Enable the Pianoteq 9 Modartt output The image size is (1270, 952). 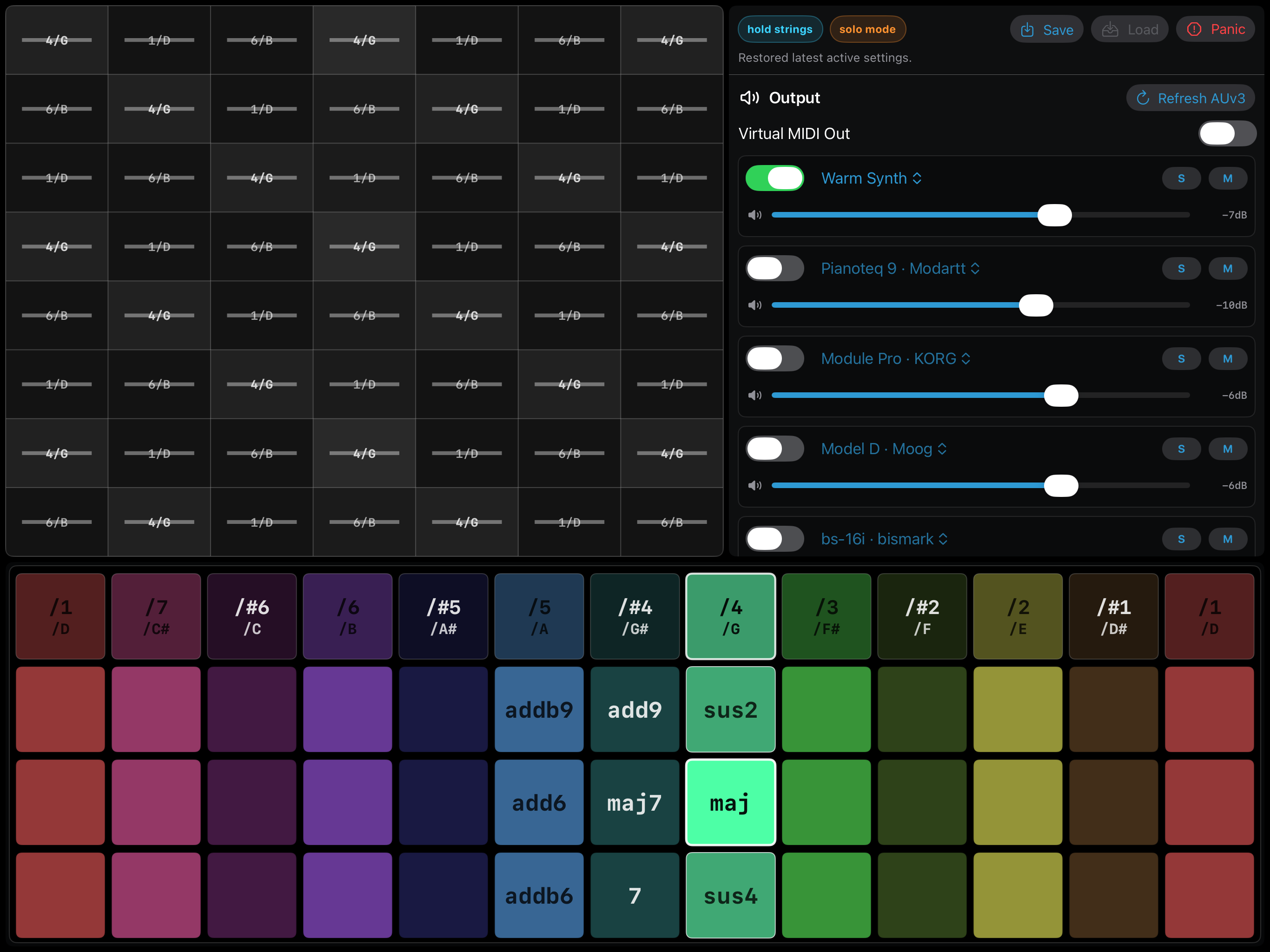774,269
